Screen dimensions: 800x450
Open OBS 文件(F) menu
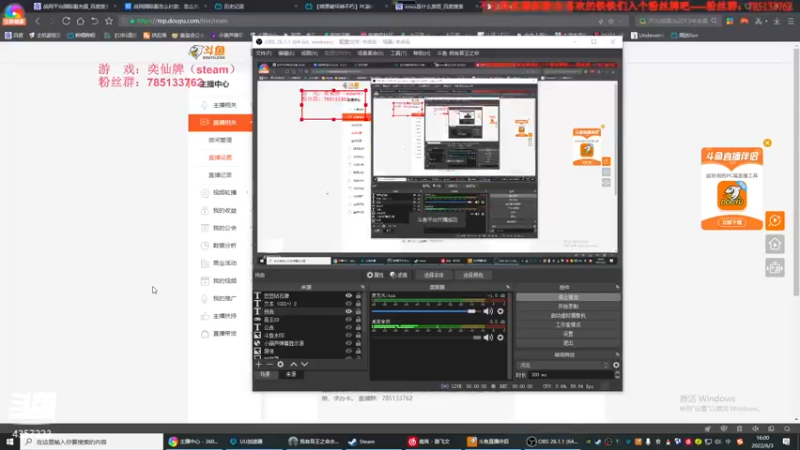point(264,53)
